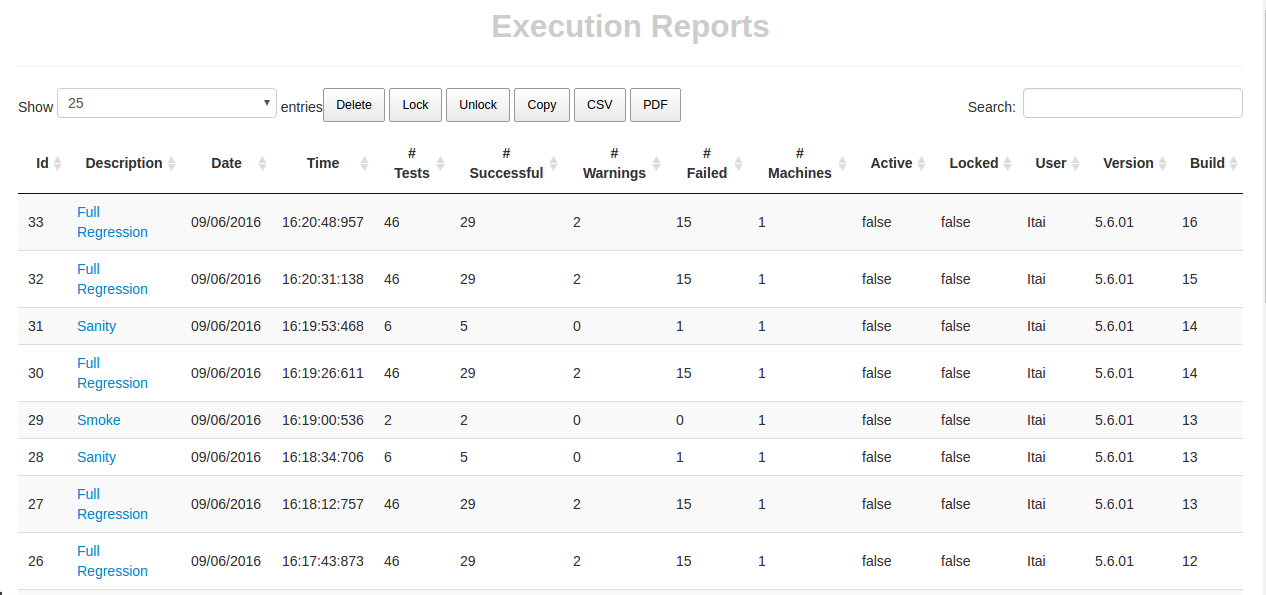Copy the table with Copy button
The width and height of the screenshot is (1266, 595).
542,105
